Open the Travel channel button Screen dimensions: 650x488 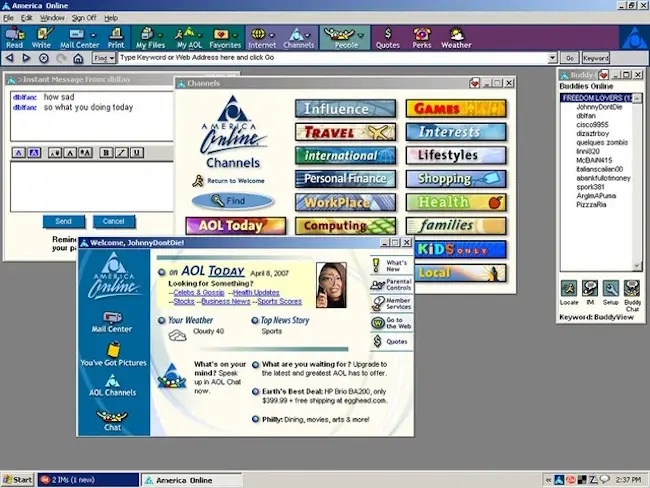[x=345, y=132]
